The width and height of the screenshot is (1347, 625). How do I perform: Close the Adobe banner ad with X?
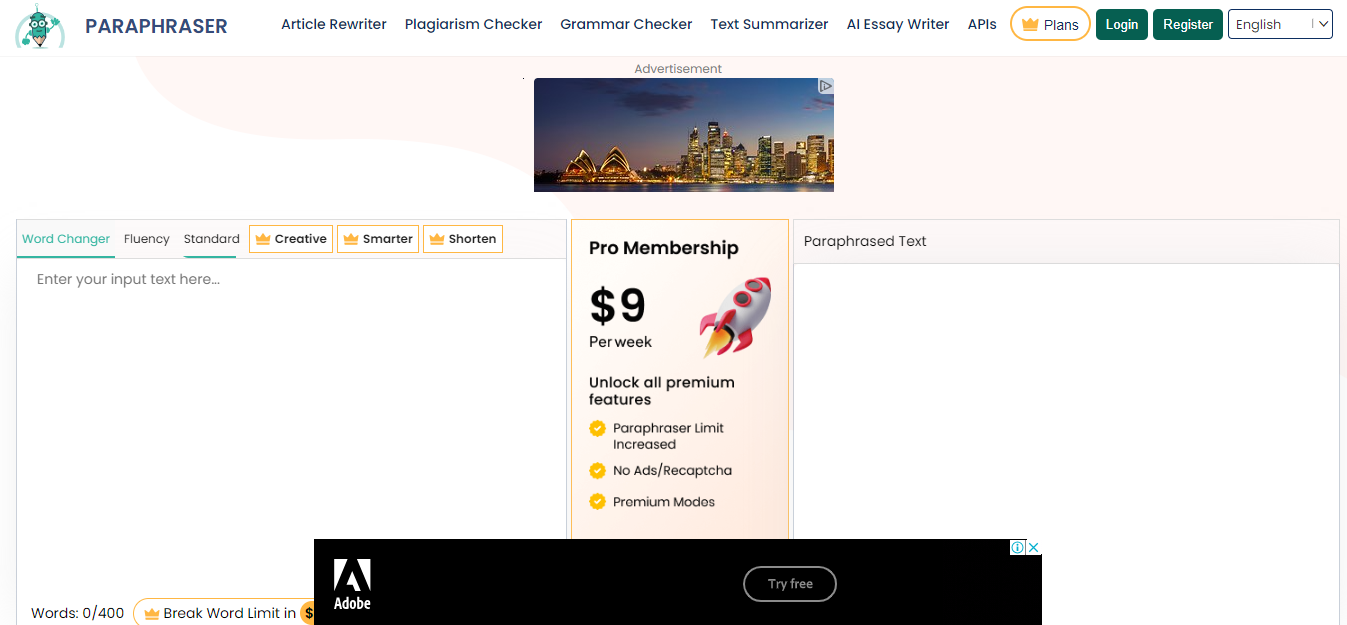[1034, 547]
